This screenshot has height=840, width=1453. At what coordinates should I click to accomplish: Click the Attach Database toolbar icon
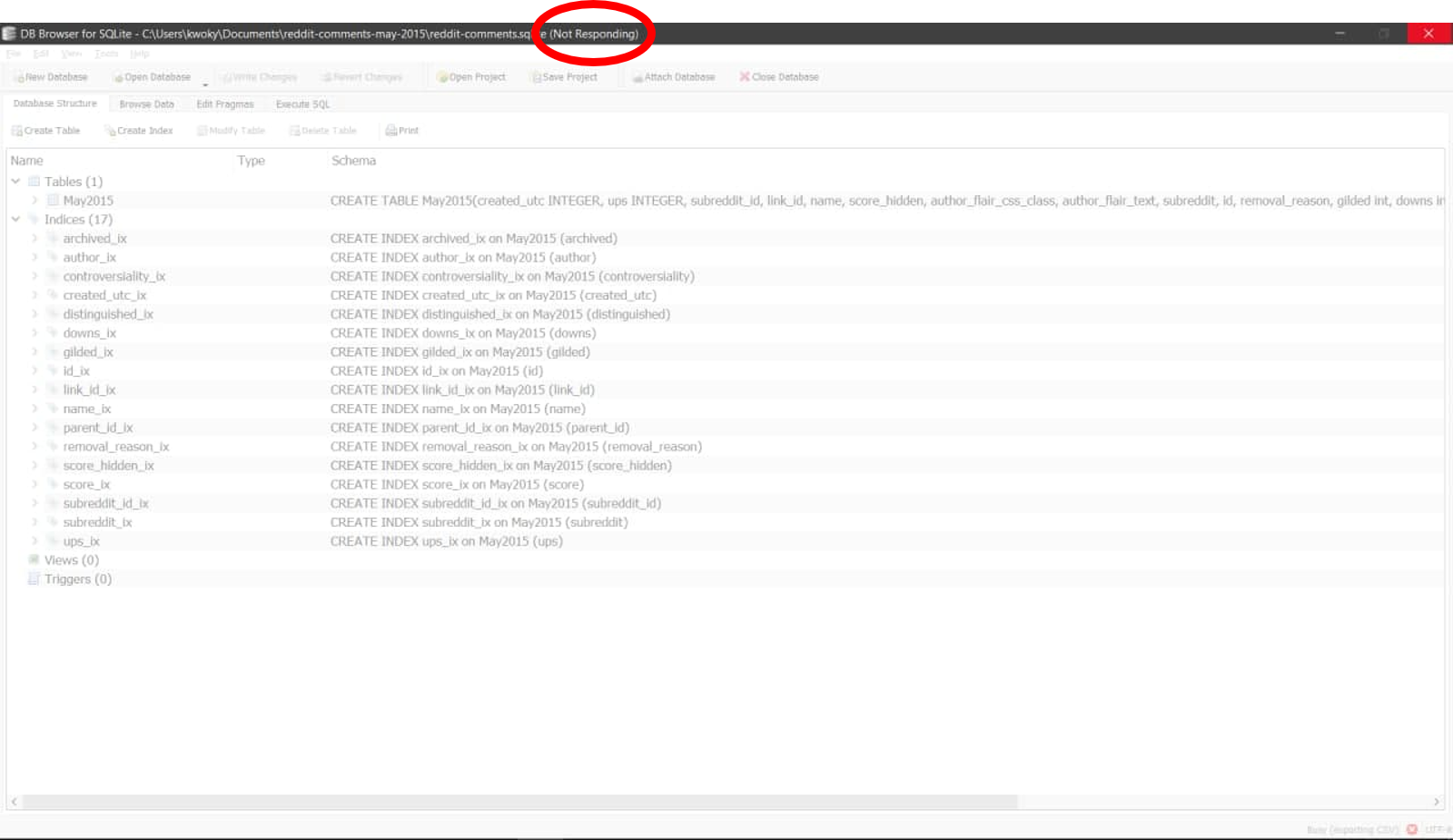(638, 77)
